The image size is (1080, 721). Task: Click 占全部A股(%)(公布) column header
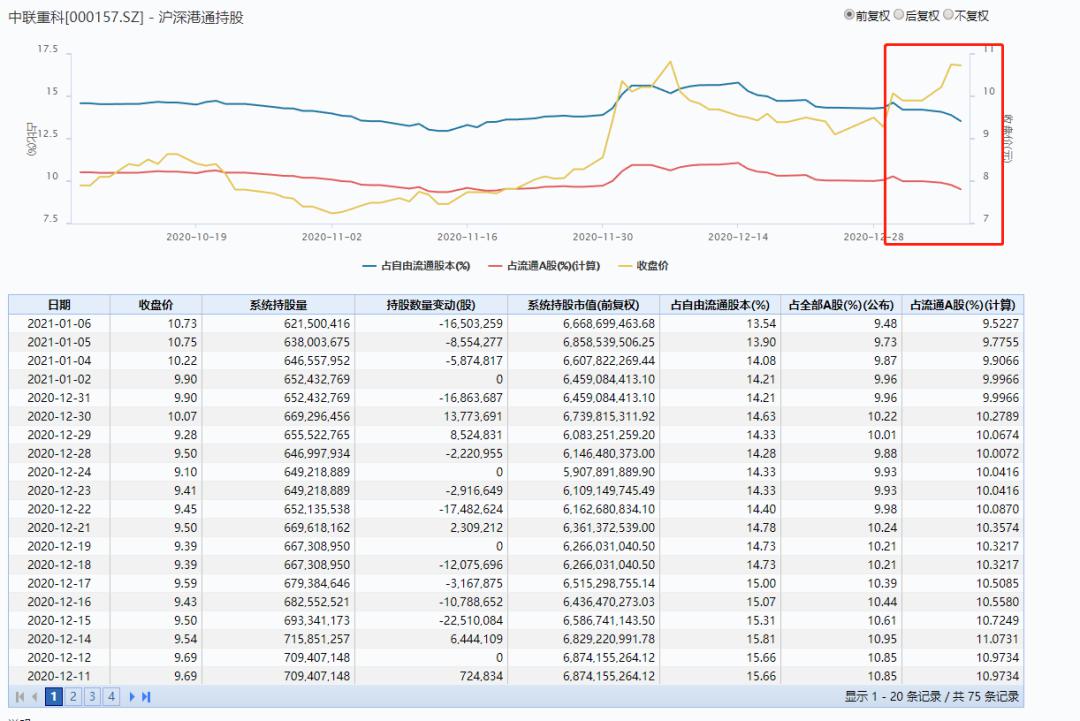(841, 304)
